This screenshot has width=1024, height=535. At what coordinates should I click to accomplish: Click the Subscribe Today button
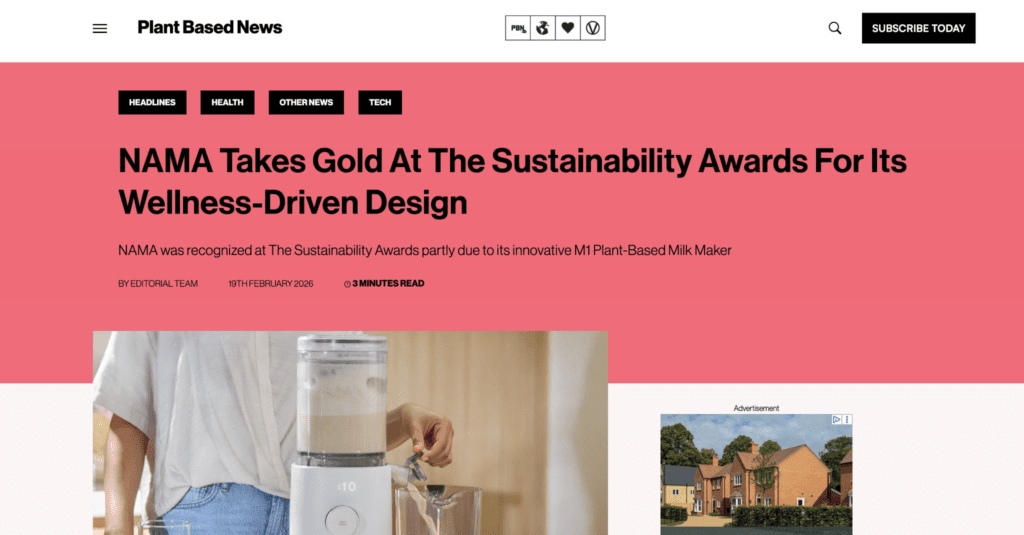(x=918, y=28)
